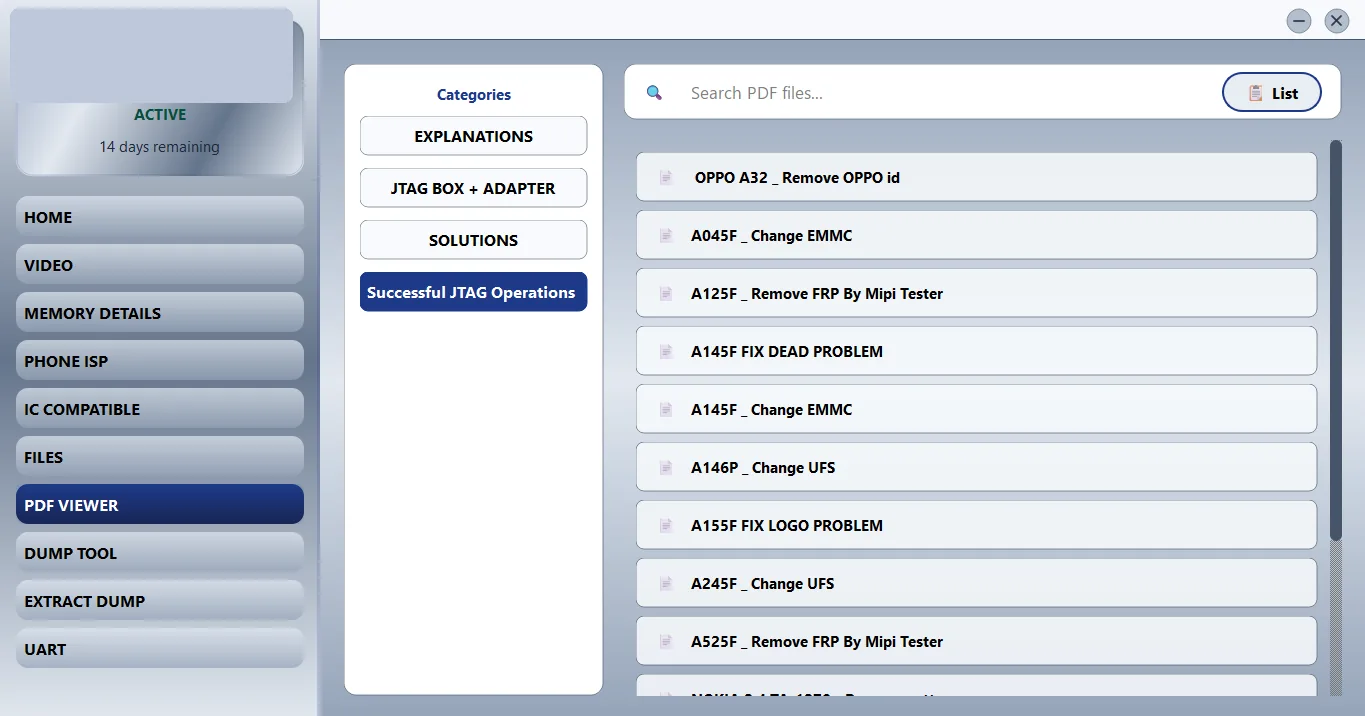1365x716 pixels.
Task: Open the HOME section
Action: tap(160, 217)
